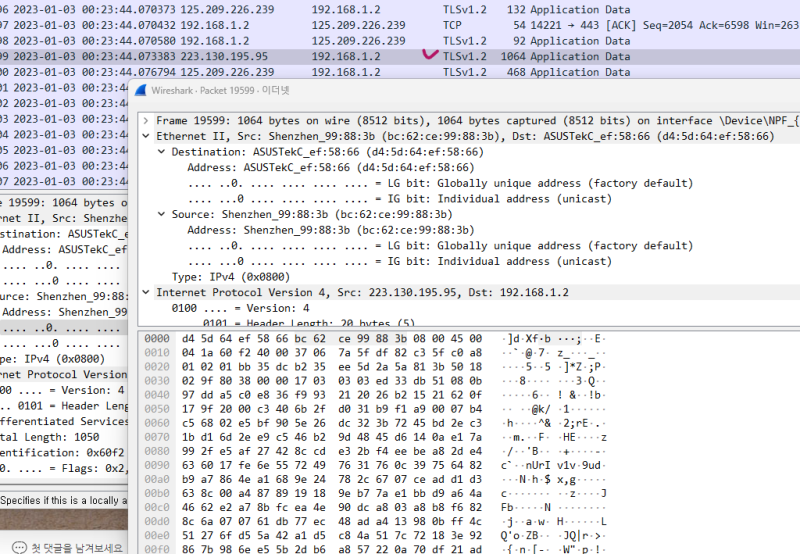Click hex offset 0010 row bytes
This screenshot has height=554, width=800.
coord(332,353)
